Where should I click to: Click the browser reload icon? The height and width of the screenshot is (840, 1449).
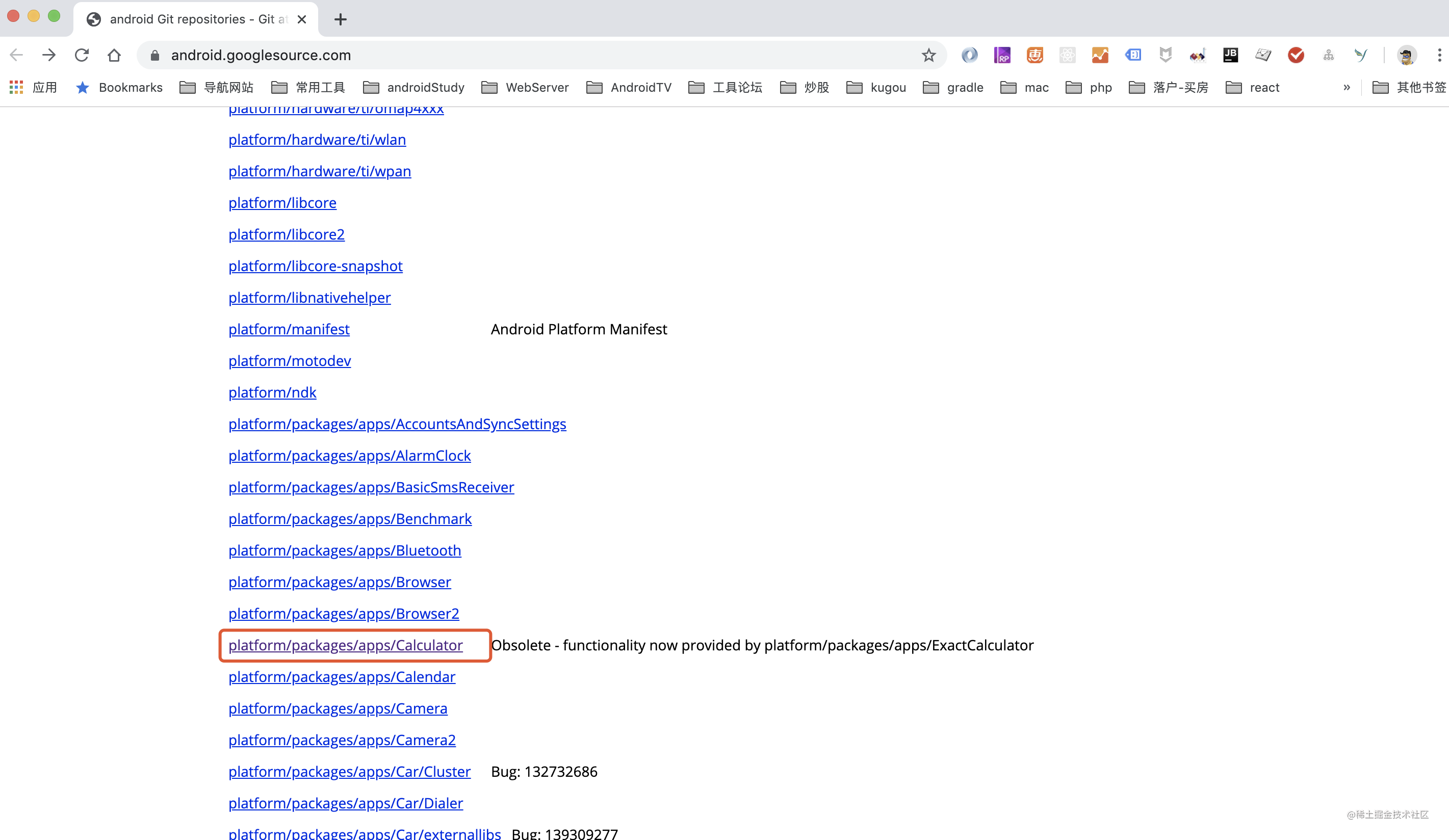click(x=82, y=55)
